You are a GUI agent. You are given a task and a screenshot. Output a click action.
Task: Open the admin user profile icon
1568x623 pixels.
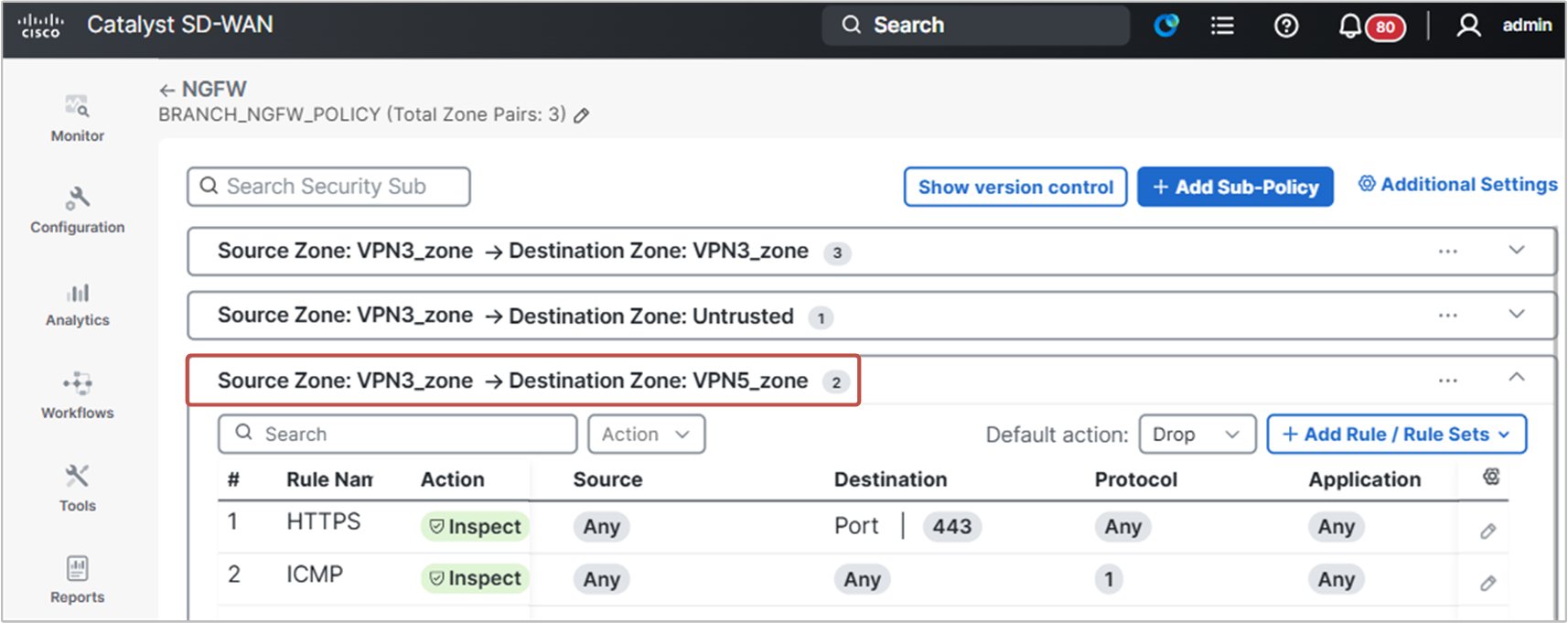coord(1468,26)
